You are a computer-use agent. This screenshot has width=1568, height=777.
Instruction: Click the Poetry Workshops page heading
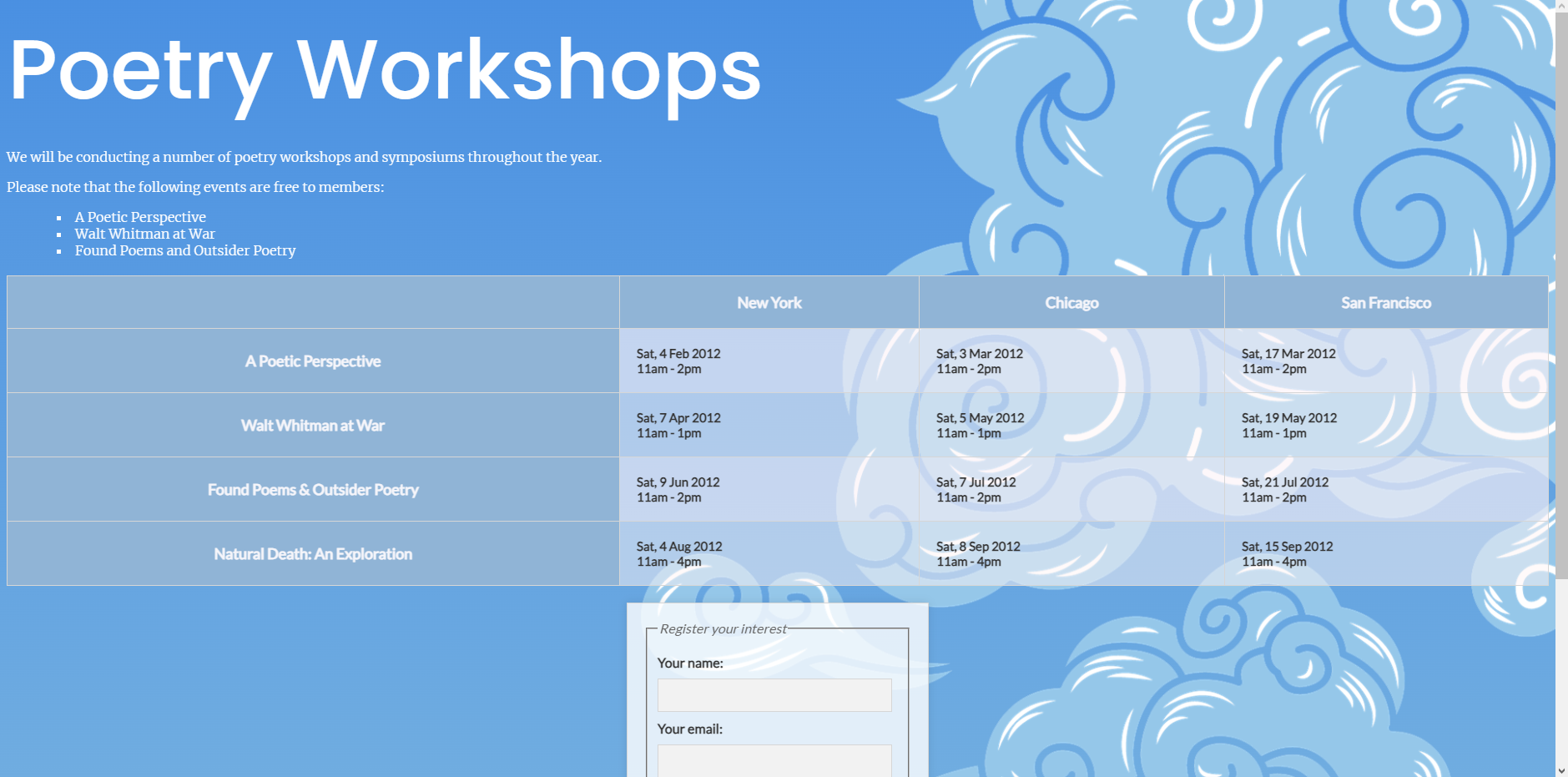pyautogui.click(x=385, y=72)
